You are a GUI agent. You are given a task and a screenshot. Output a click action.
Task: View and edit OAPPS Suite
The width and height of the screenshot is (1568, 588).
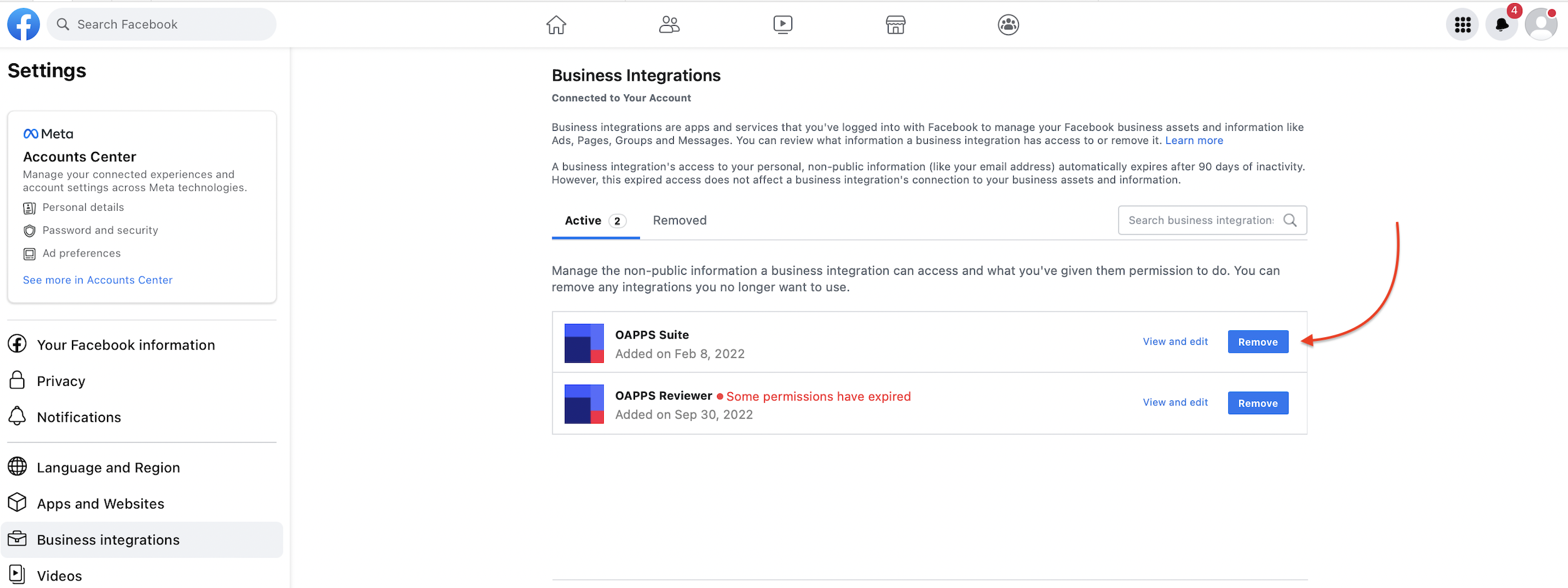(x=1175, y=342)
